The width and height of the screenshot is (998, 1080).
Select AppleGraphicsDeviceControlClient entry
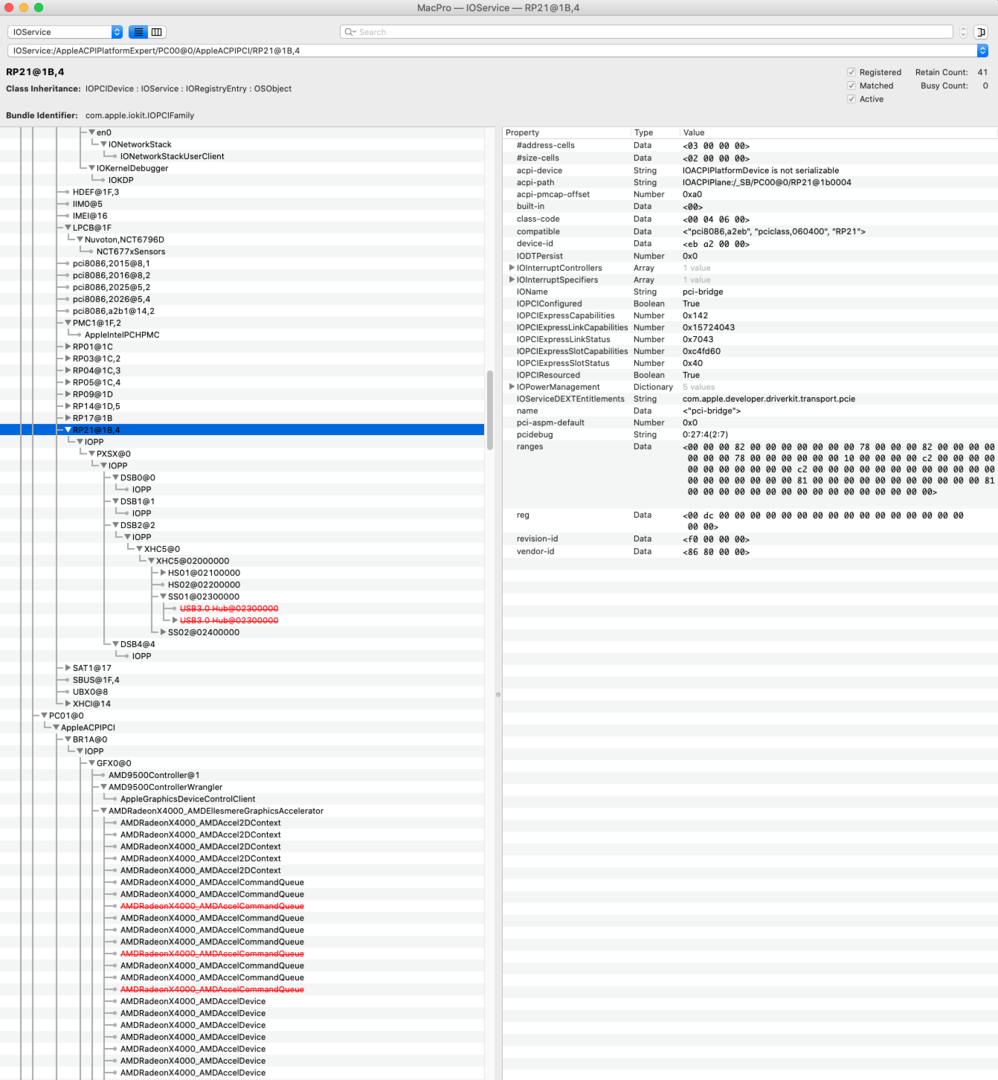click(x=188, y=799)
